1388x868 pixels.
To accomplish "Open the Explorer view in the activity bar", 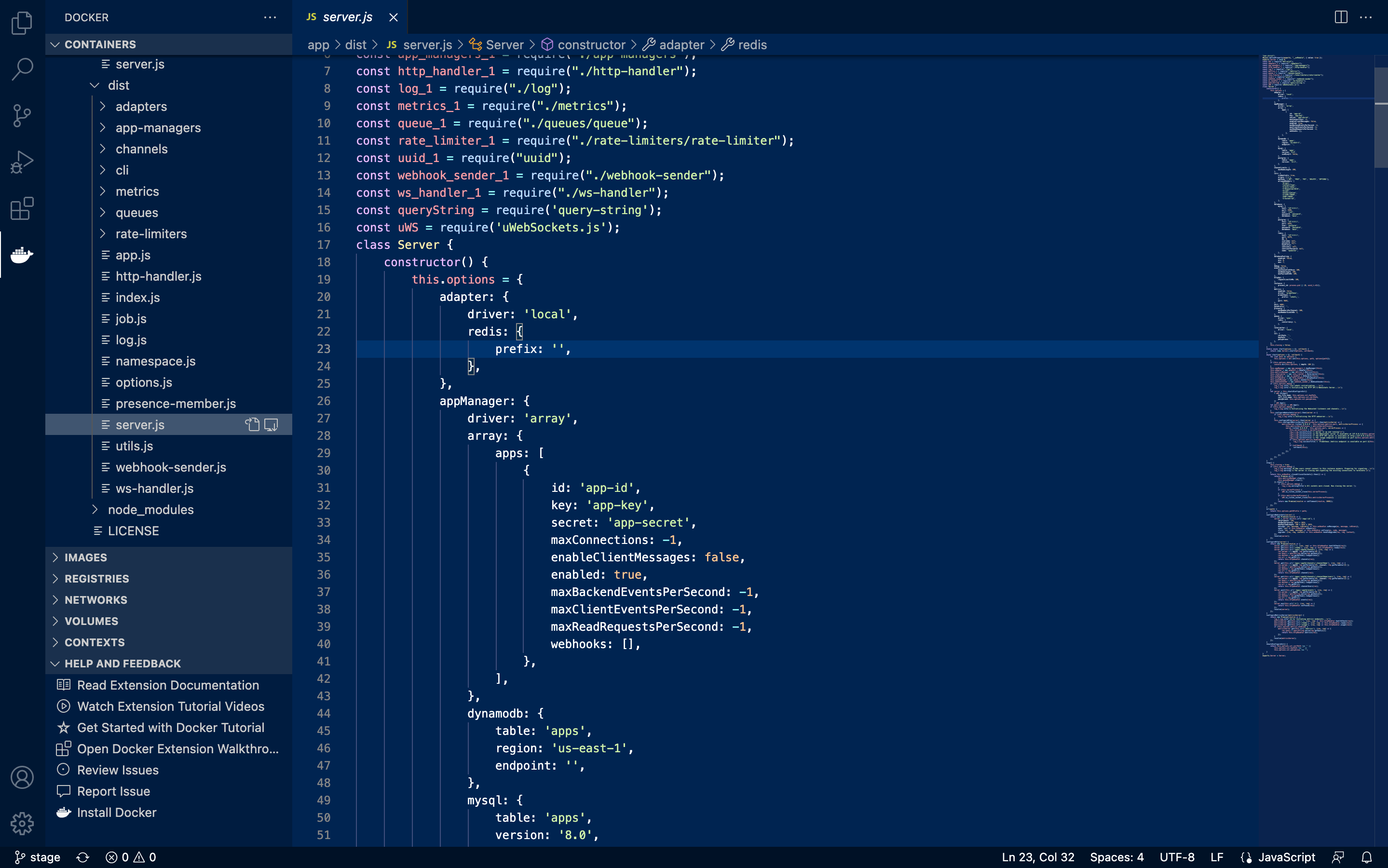I will coord(22,23).
